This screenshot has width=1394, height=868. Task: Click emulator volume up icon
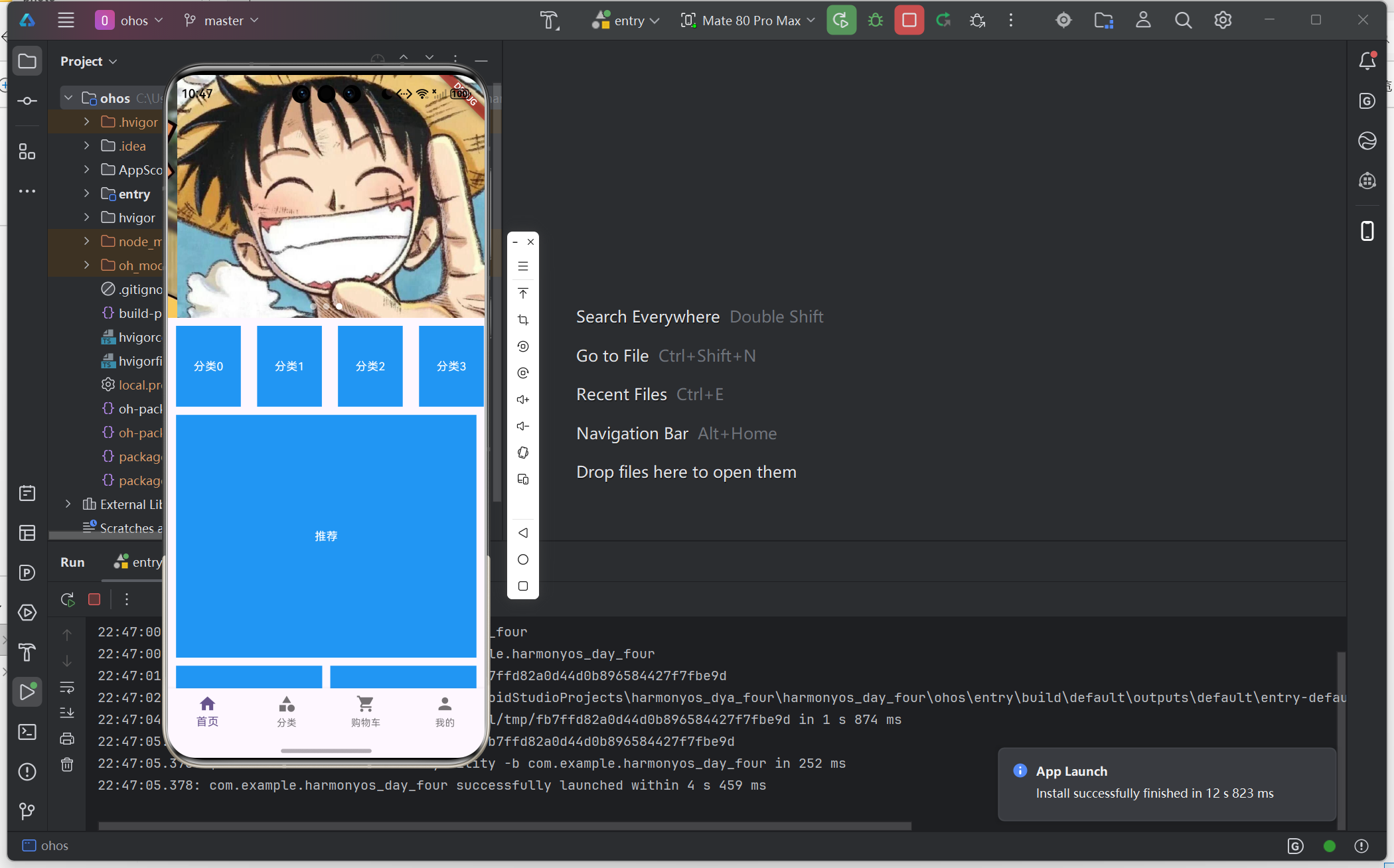point(523,399)
